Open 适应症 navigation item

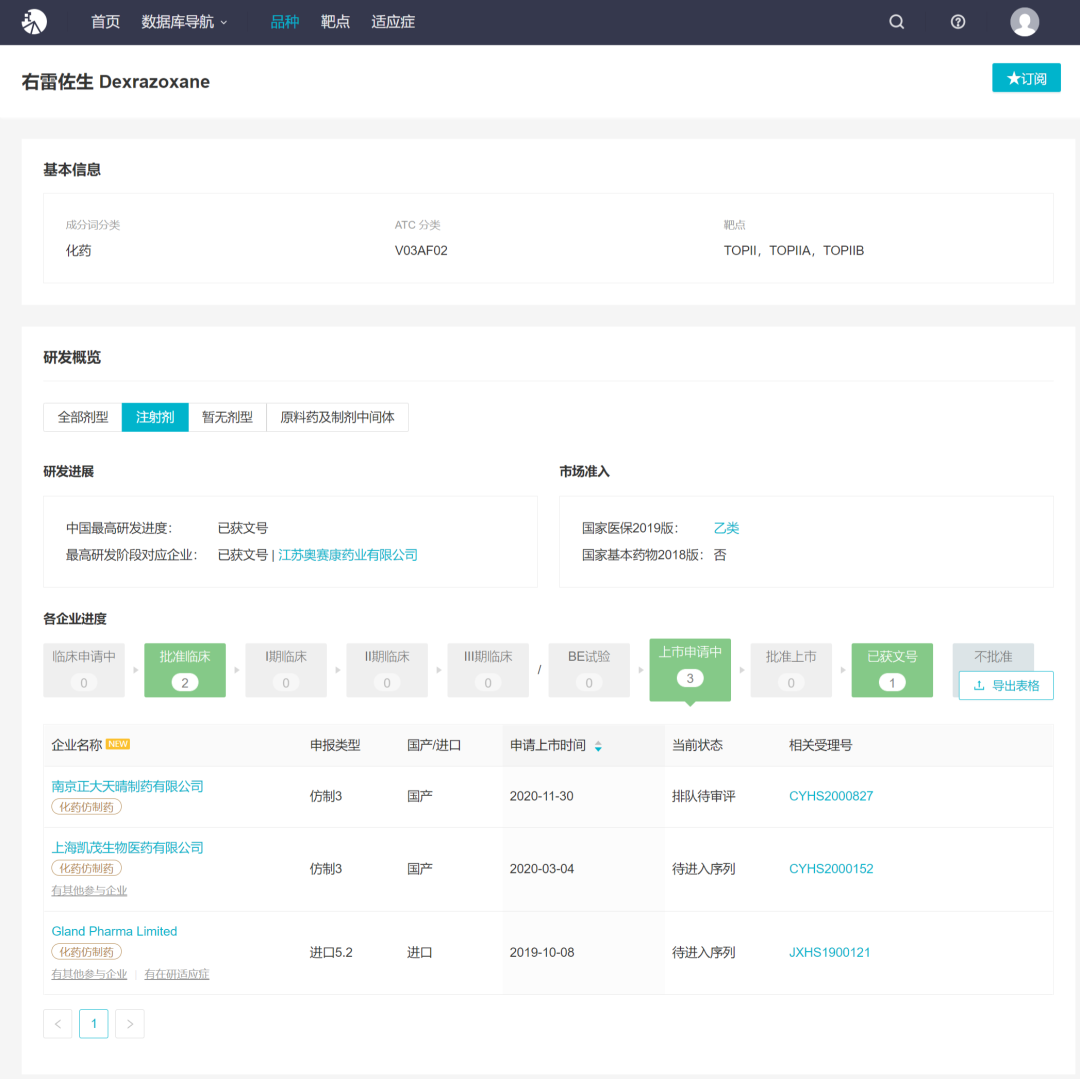click(393, 22)
